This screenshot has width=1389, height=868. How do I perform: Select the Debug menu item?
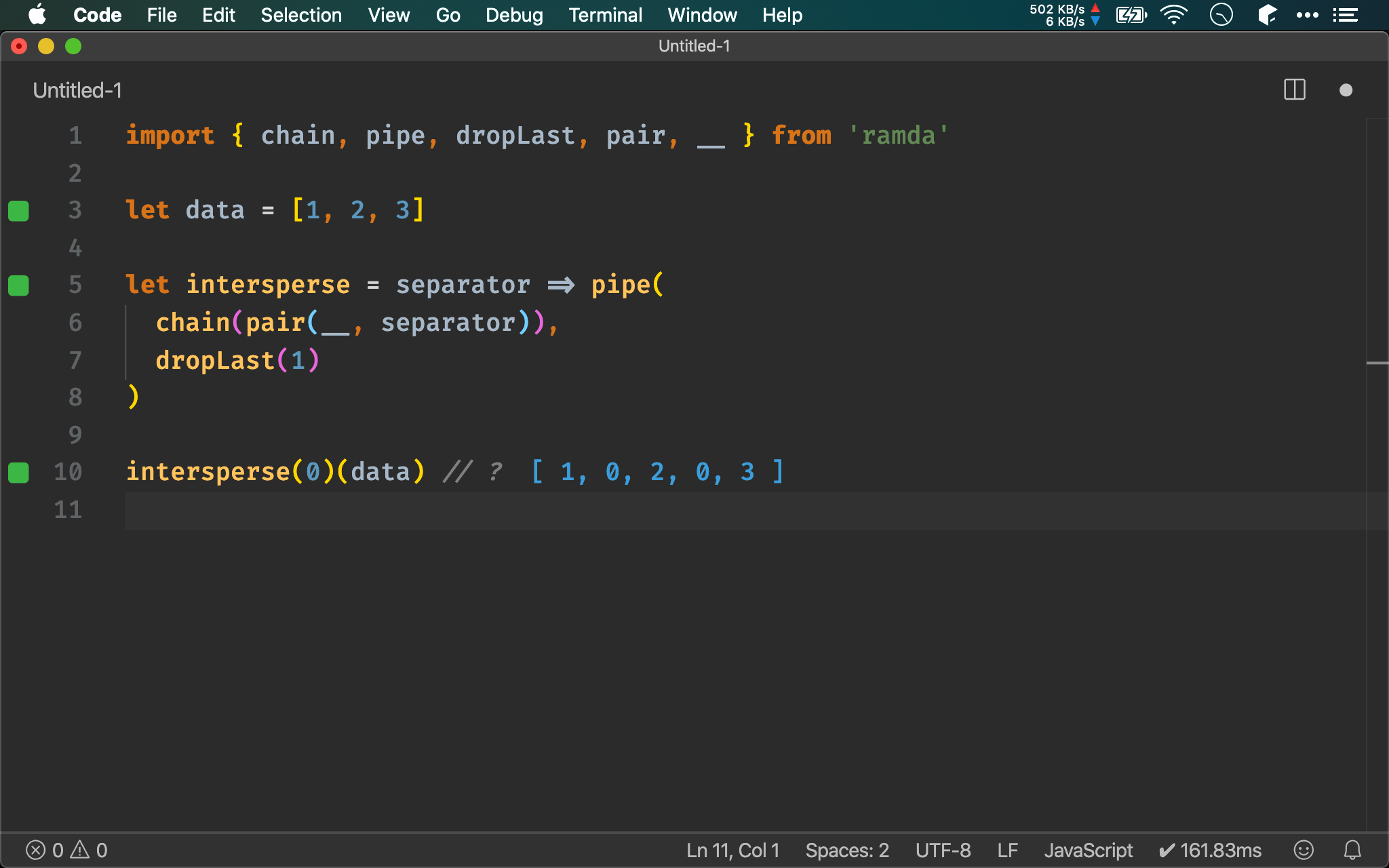514,14
